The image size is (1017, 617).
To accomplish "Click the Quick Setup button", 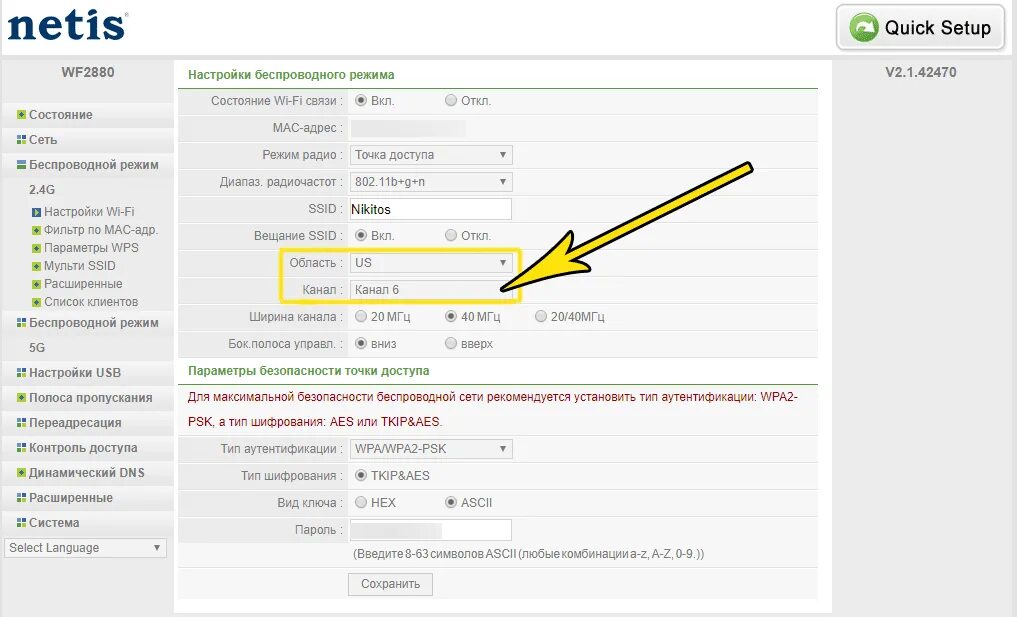I will tap(920, 28).
